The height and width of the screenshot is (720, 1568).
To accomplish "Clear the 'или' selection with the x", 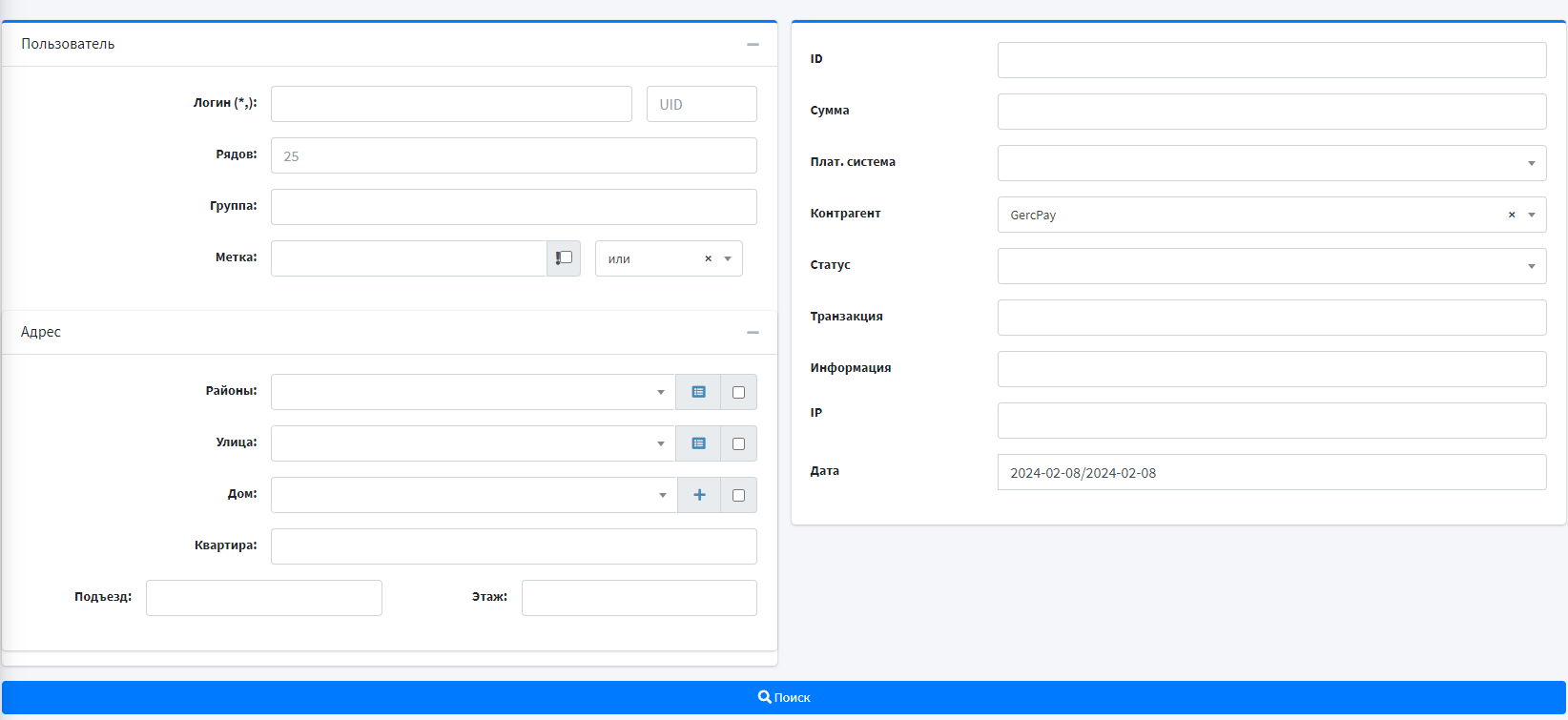I will coord(708,258).
